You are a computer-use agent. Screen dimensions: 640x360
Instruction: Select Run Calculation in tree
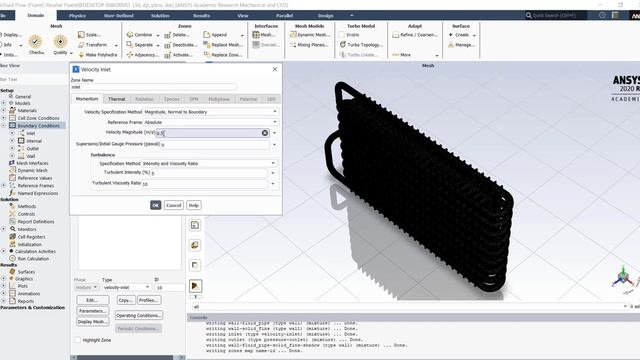33,259
